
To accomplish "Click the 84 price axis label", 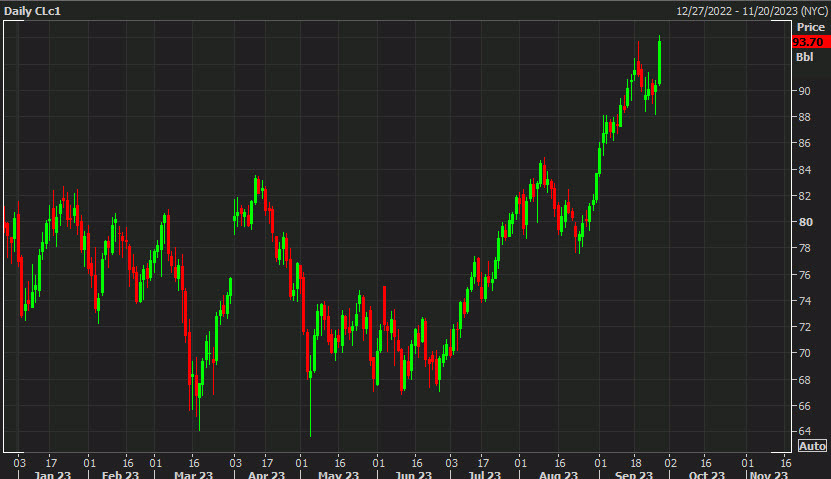I will click(x=805, y=170).
